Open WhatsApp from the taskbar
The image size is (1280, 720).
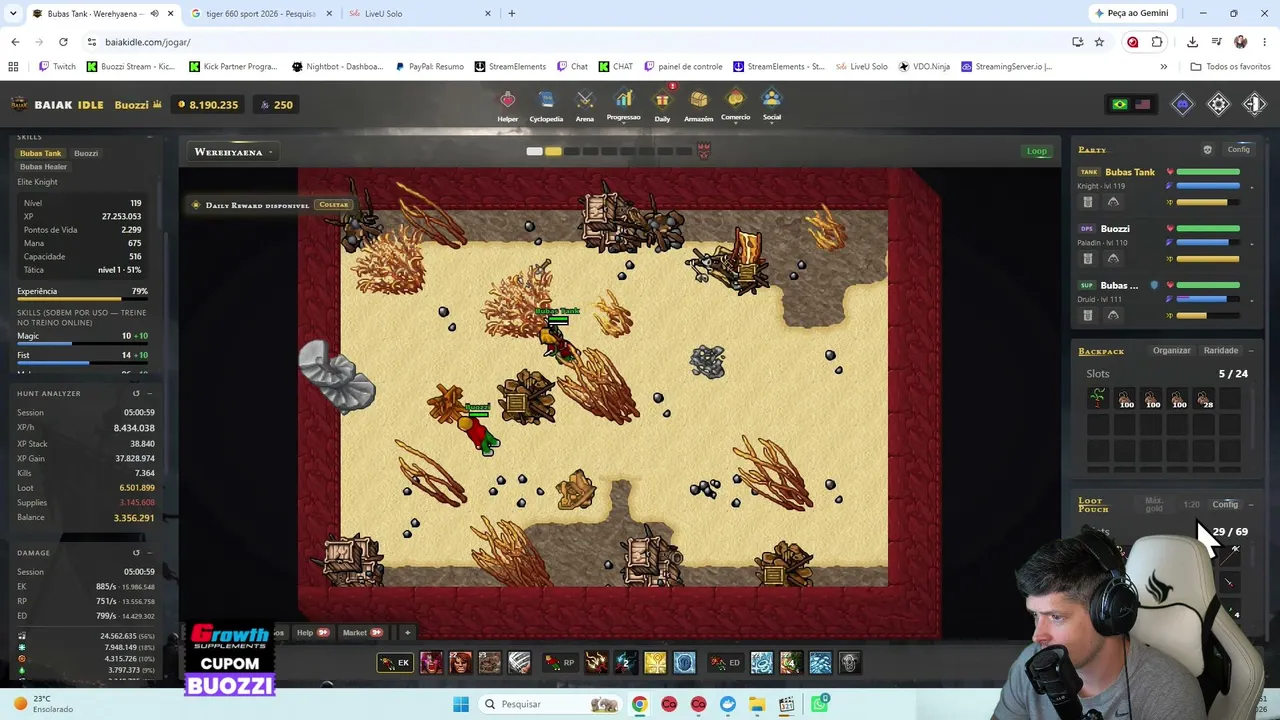pyautogui.click(x=820, y=704)
